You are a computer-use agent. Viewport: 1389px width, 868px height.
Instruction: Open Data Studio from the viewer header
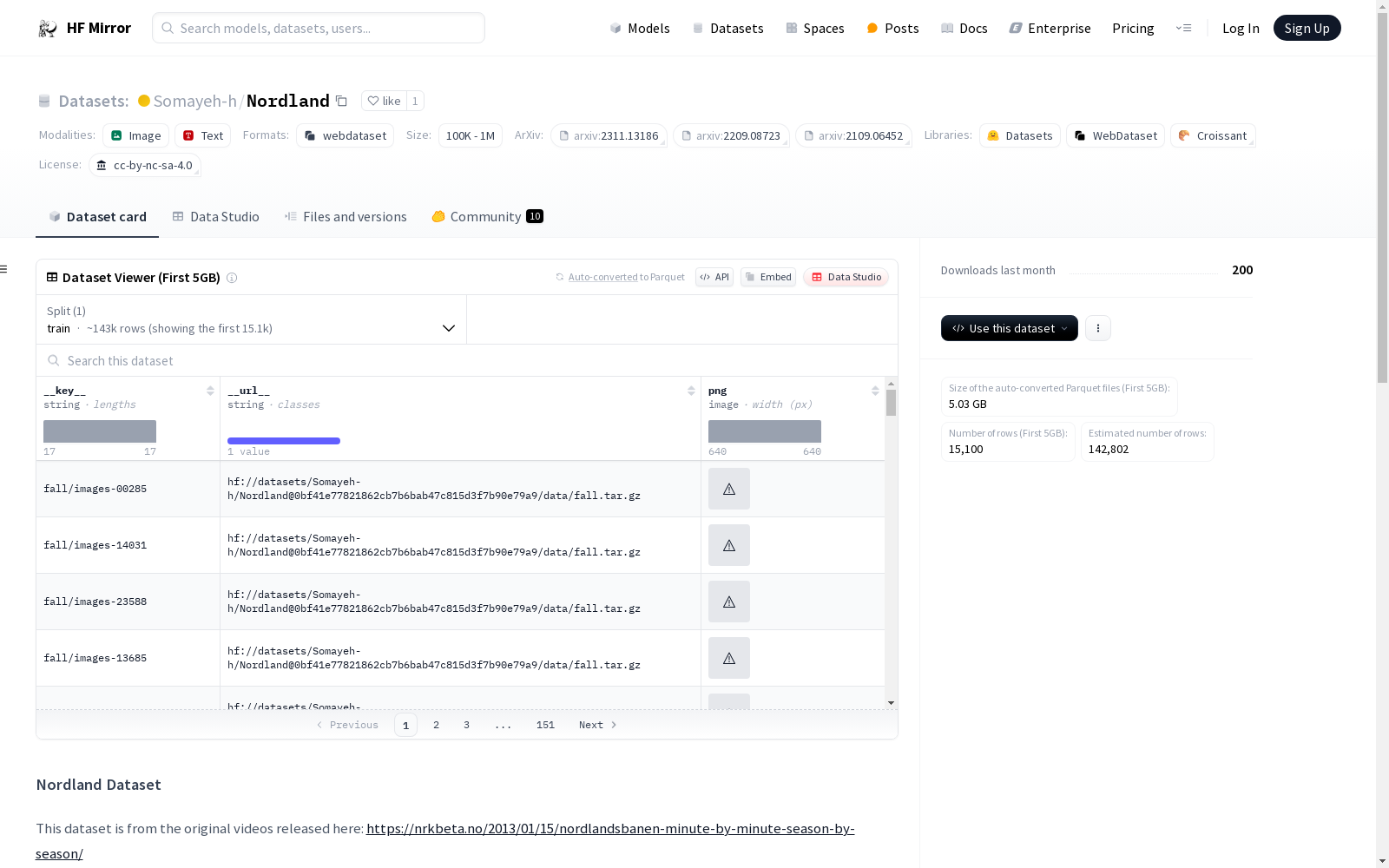[846, 277]
